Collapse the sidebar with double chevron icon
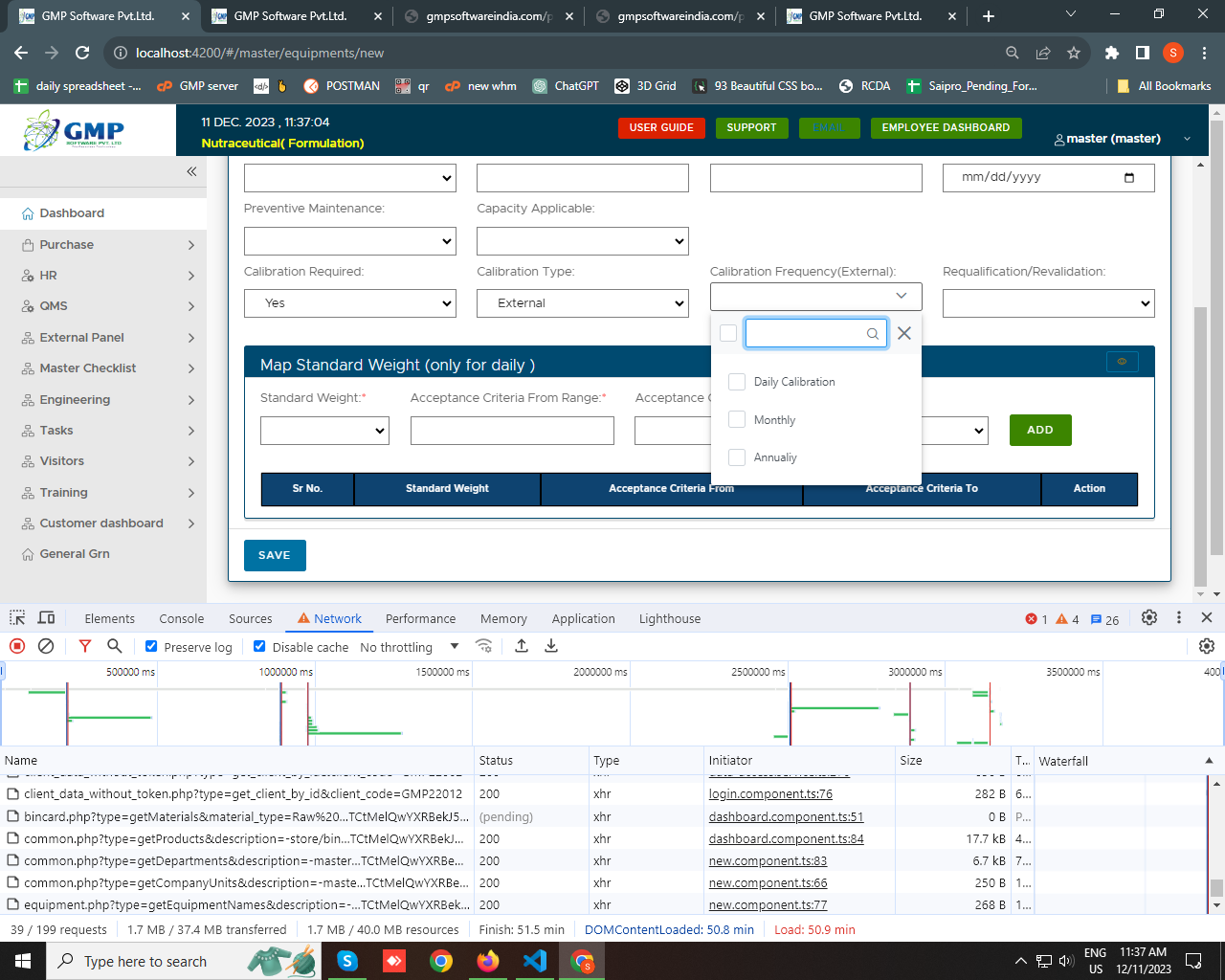Image resolution: width=1225 pixels, height=980 pixels. (x=191, y=171)
